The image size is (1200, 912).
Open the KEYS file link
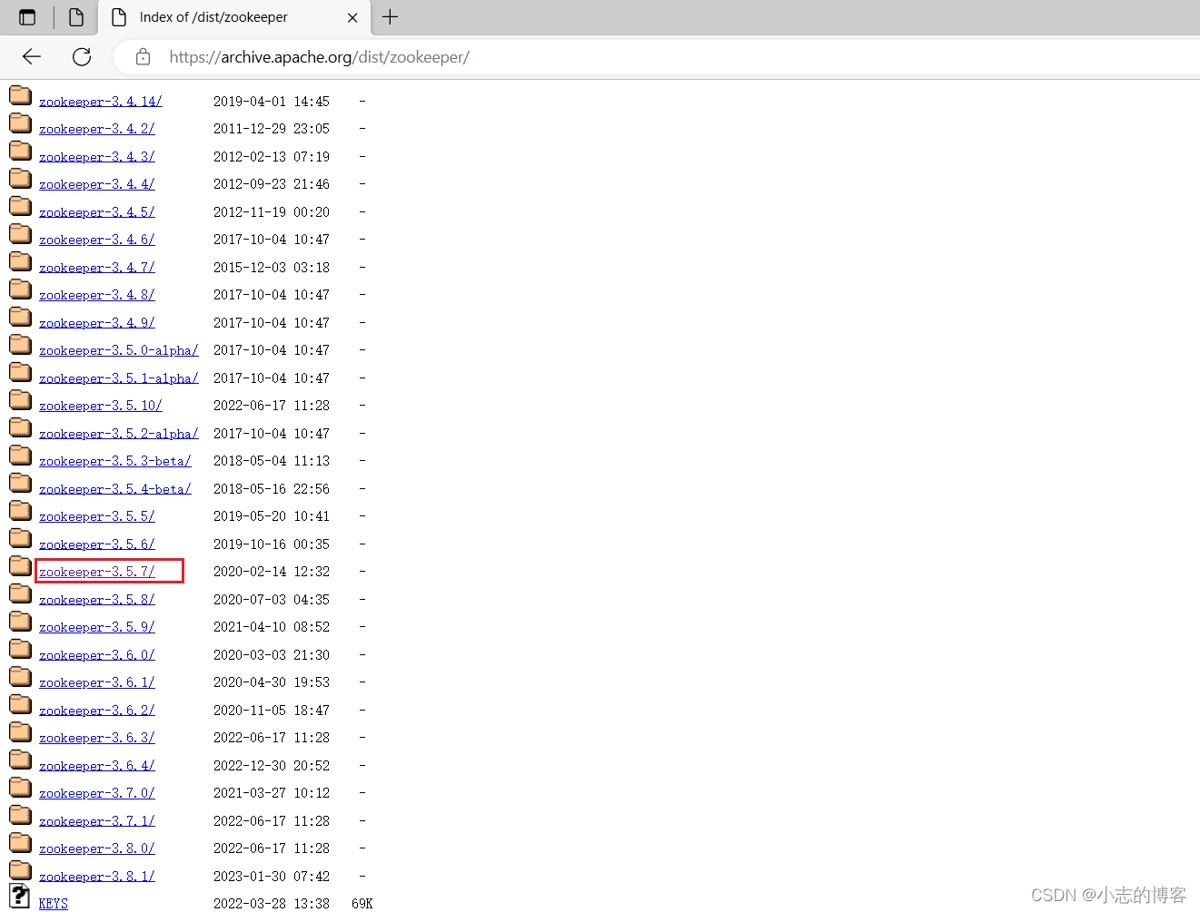[53, 904]
